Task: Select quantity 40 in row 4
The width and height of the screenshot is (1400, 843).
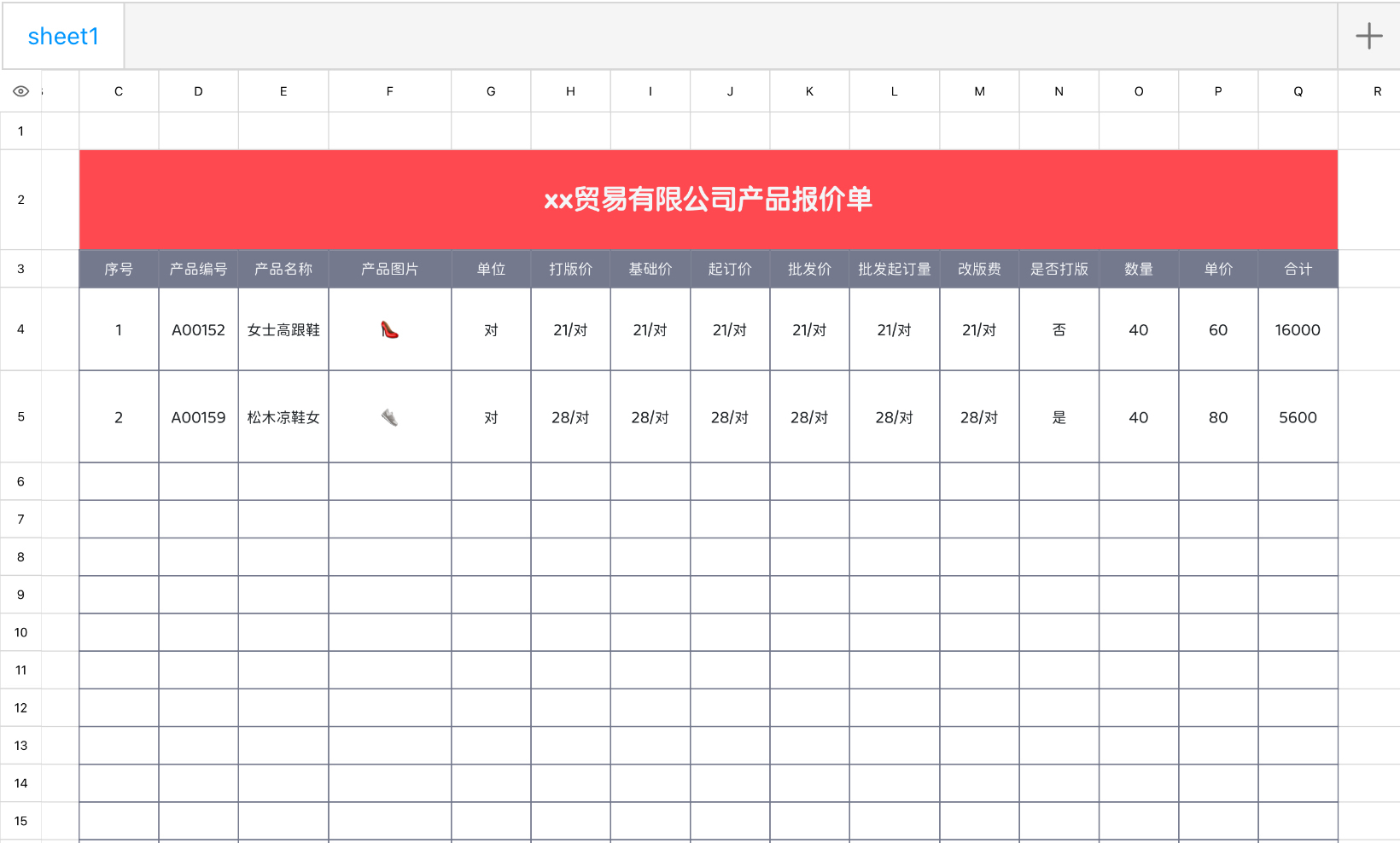Action: [x=1139, y=329]
